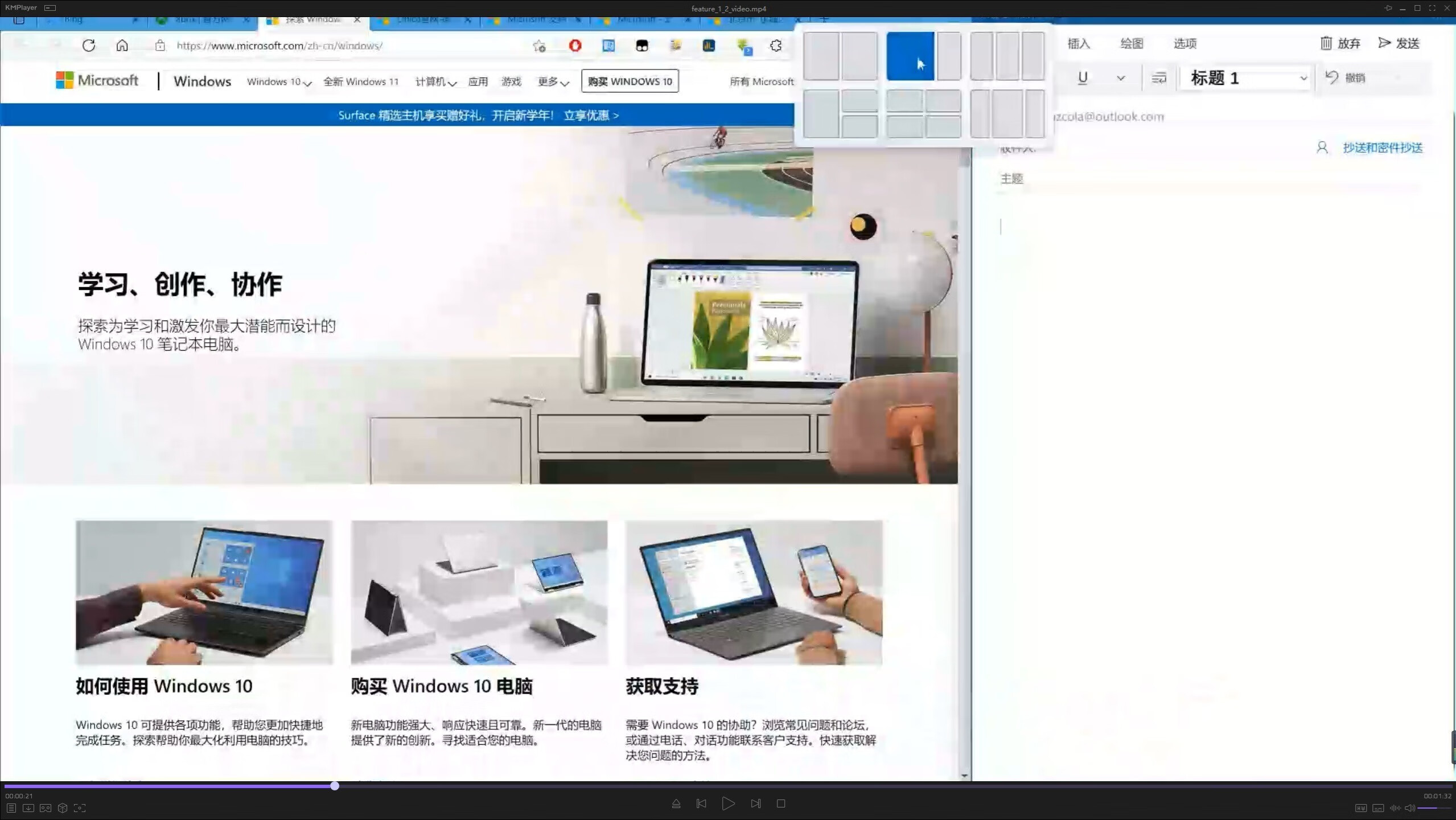
Task: Skip to the next track
Action: (x=755, y=803)
